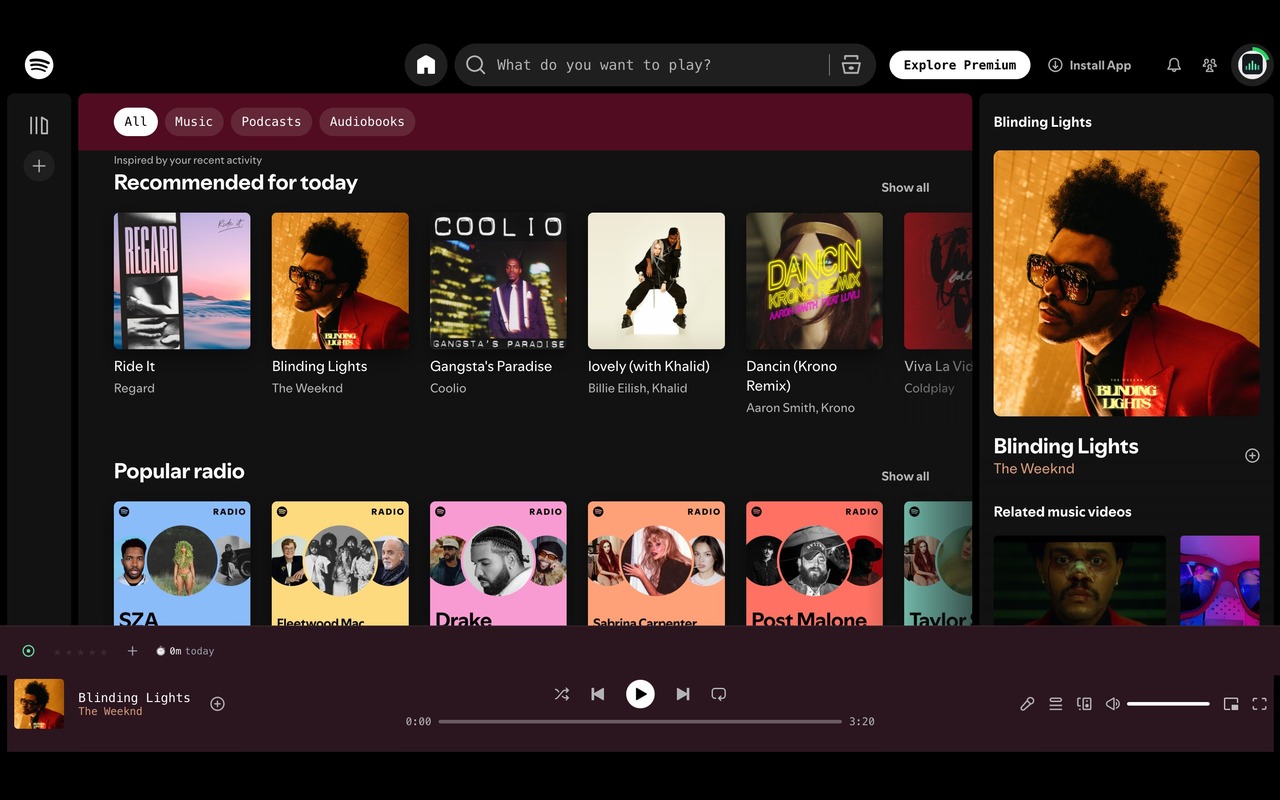This screenshot has height=800, width=1280.
Task: Select the Audiobooks filter chip
Action: (x=367, y=122)
